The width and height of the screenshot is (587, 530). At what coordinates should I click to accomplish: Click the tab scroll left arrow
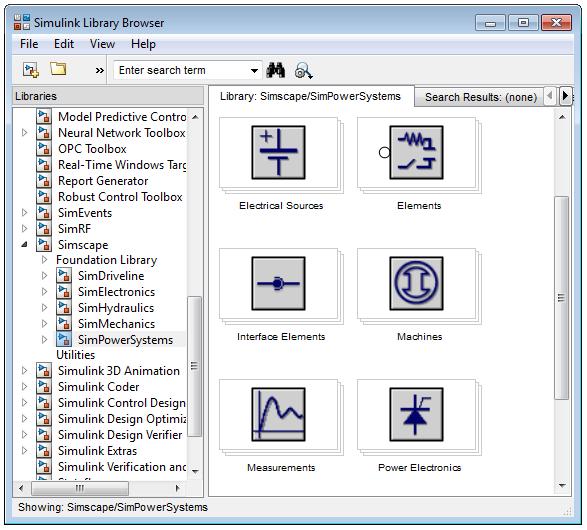[x=549, y=96]
